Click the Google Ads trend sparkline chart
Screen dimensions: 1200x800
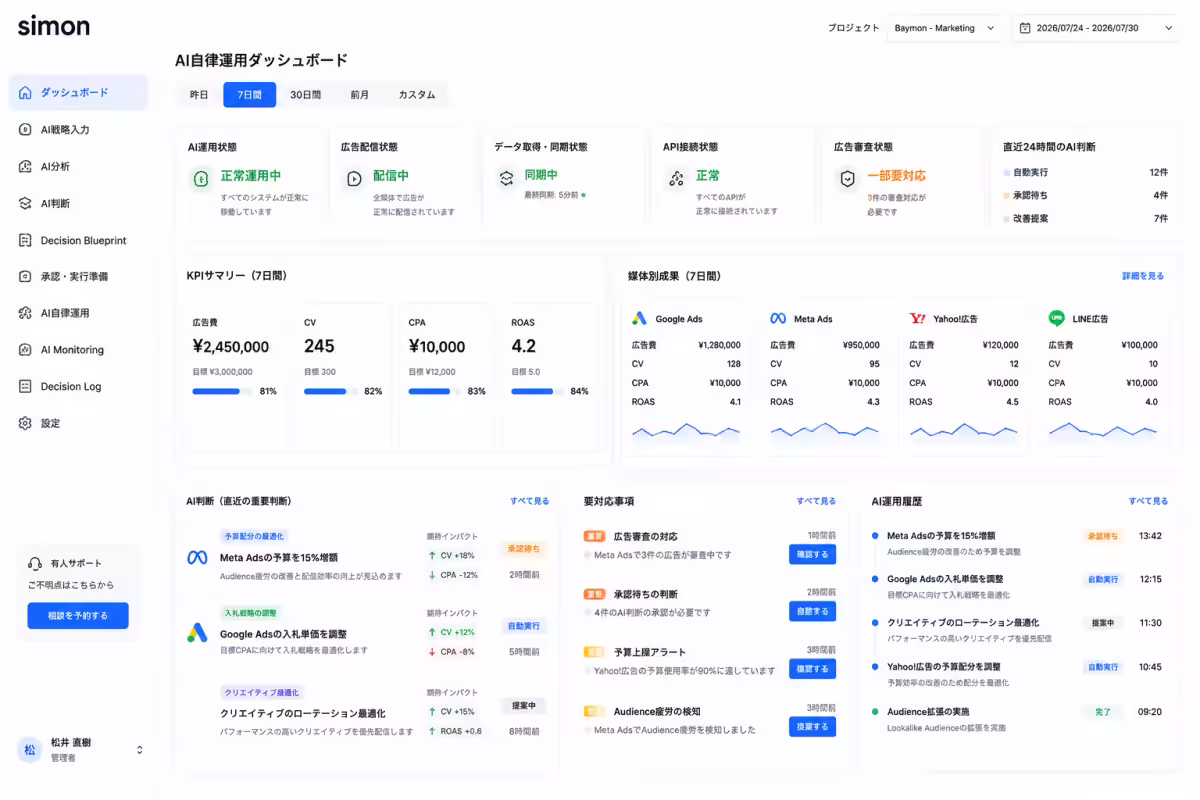(x=686, y=432)
